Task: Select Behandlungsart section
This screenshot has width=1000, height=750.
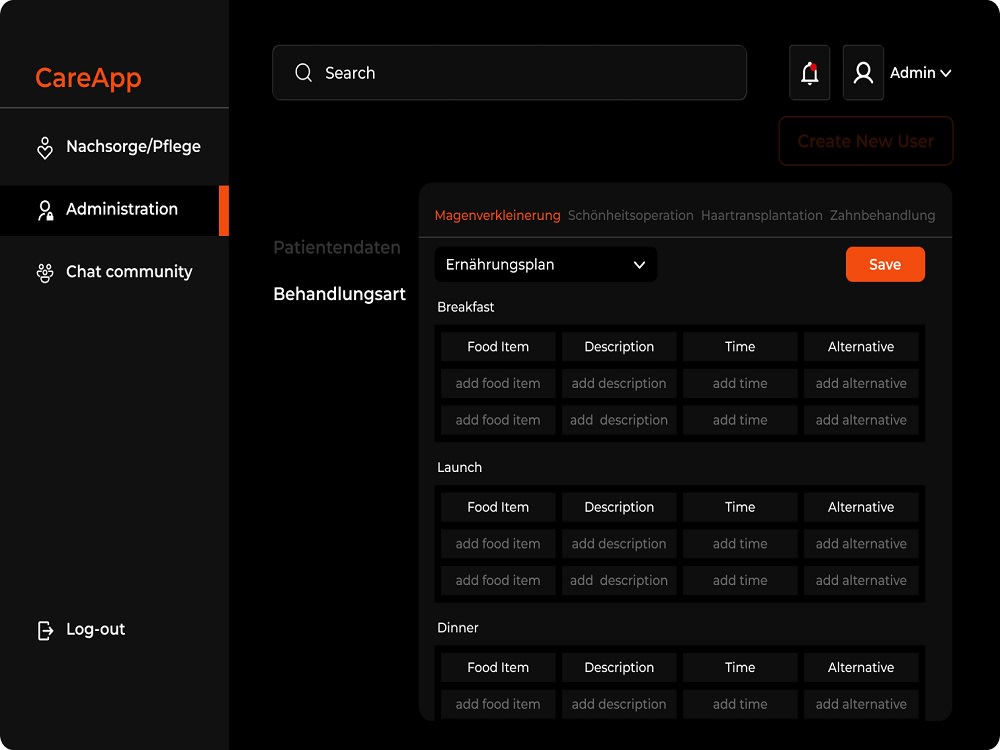Action: [339, 294]
